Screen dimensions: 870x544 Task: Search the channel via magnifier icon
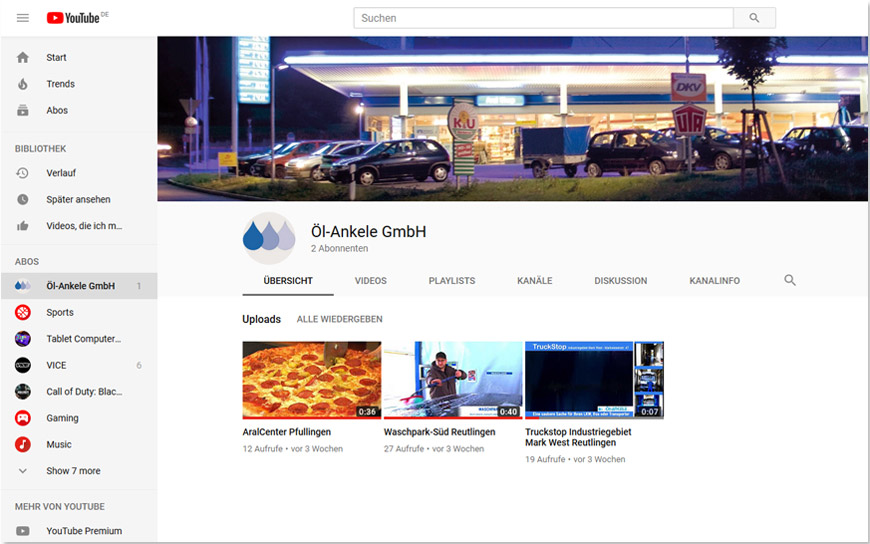(x=790, y=281)
